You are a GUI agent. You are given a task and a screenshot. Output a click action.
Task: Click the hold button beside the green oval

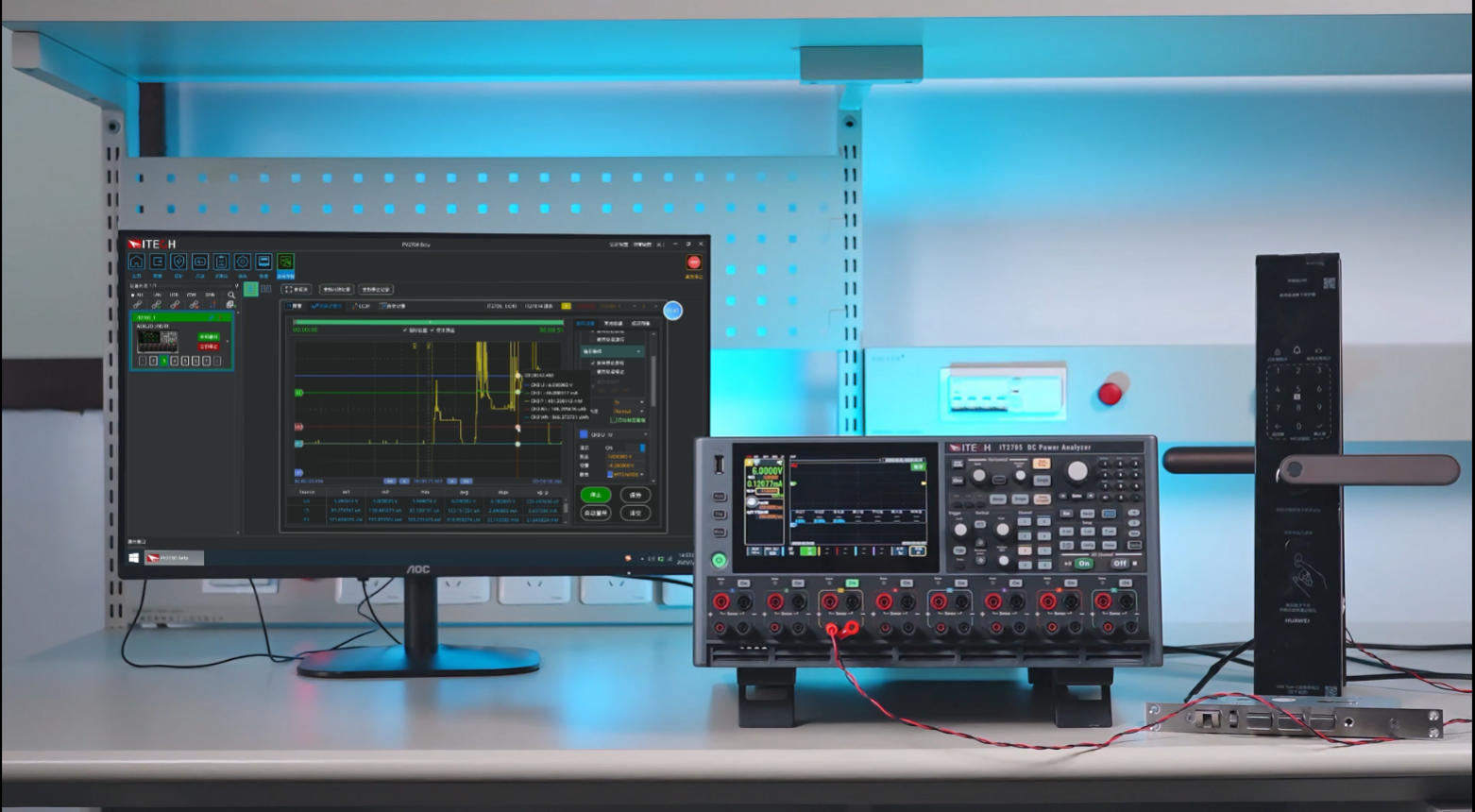(636, 495)
